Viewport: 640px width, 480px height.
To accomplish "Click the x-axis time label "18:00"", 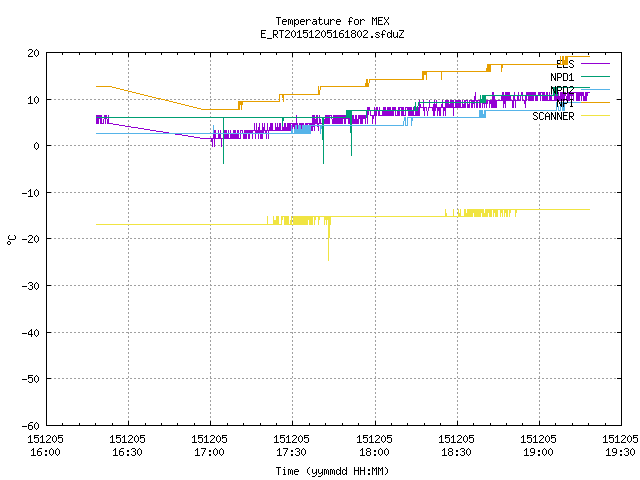I will 374,452.
